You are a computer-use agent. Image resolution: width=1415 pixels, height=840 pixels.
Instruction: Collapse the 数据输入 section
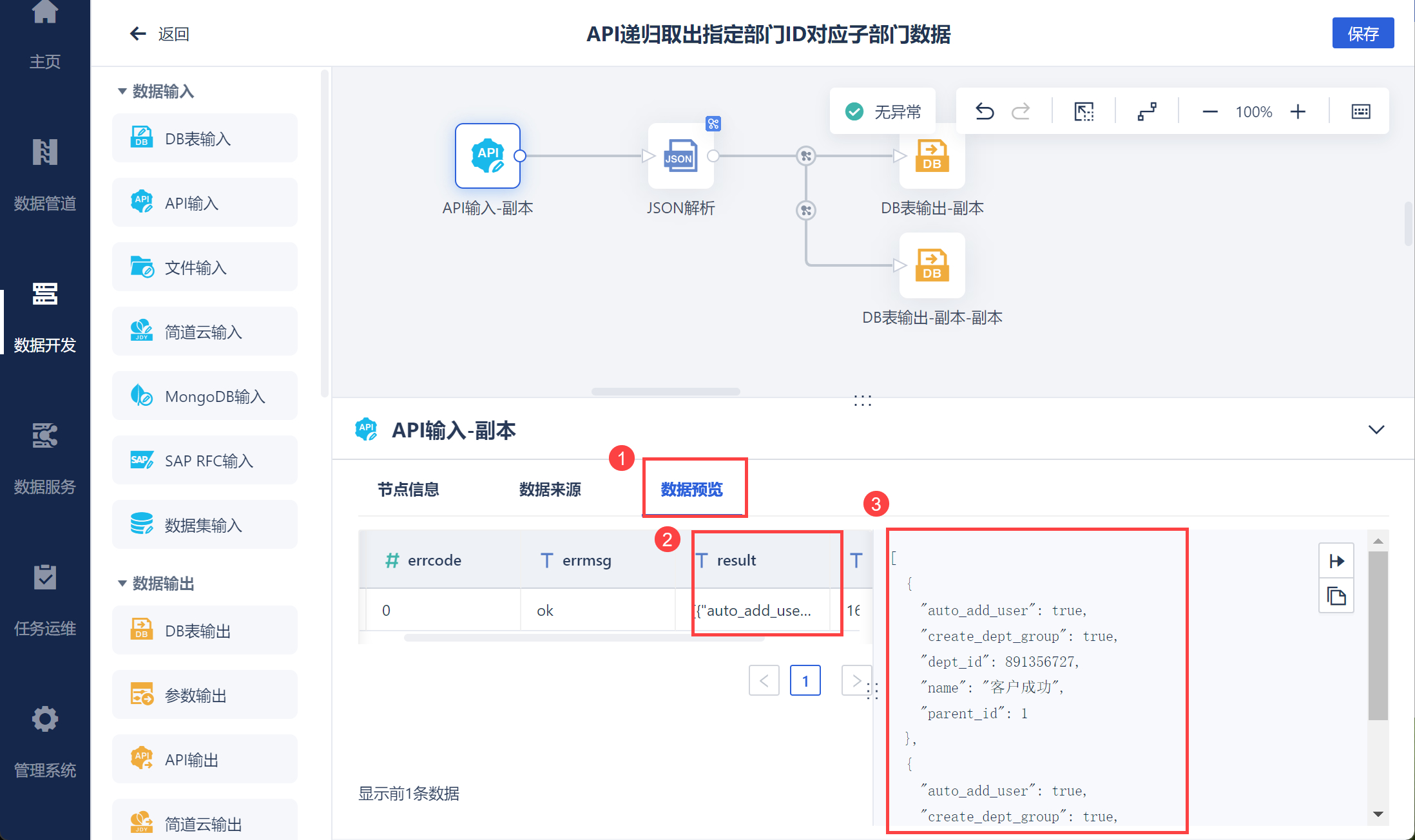pos(122,91)
